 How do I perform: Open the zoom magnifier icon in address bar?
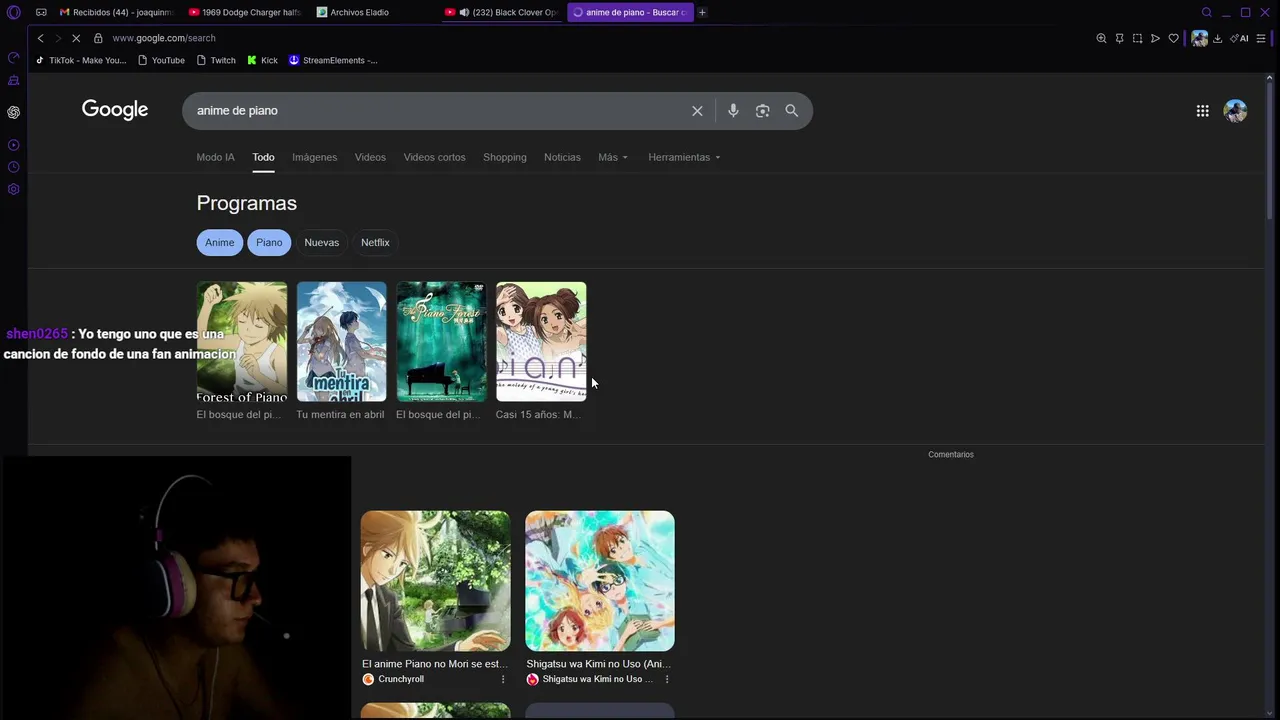pyautogui.click(x=1101, y=38)
